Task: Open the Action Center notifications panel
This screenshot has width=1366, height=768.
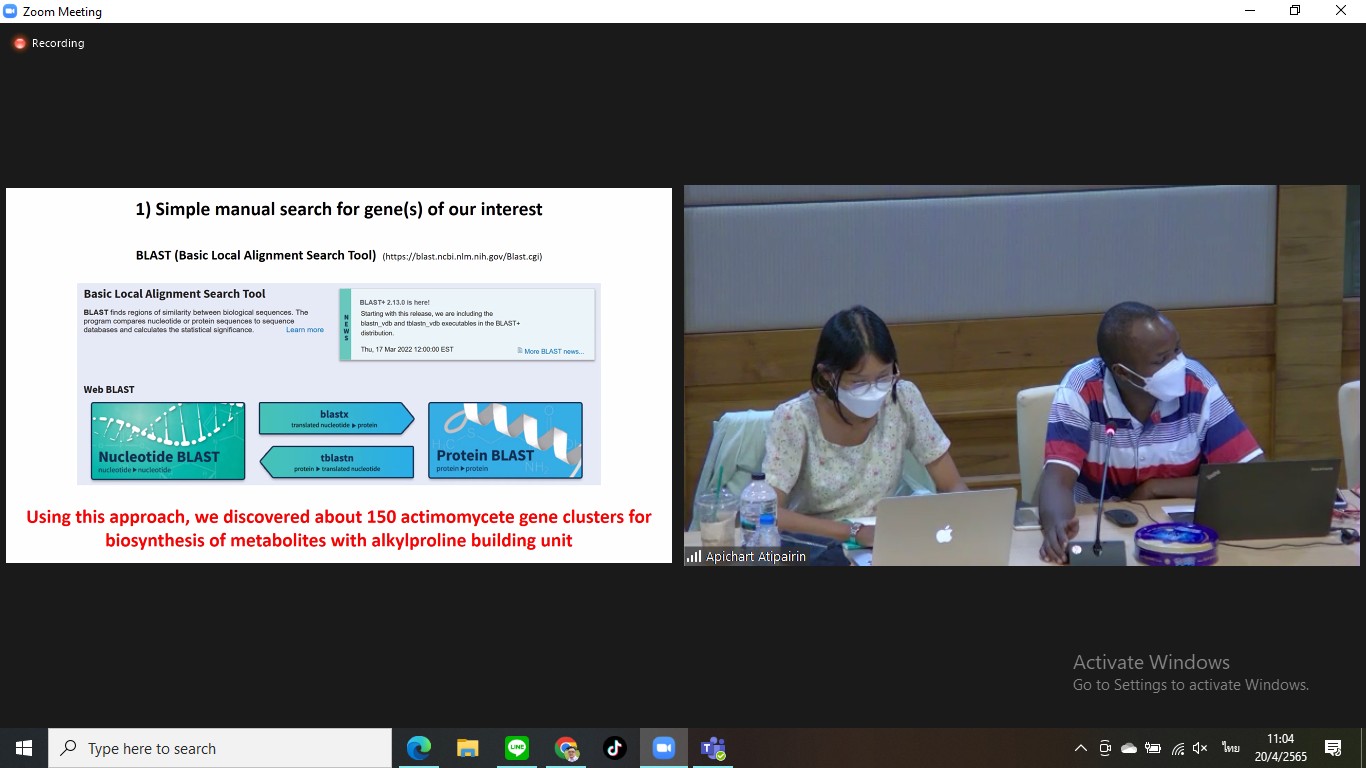Action: coord(1333,748)
